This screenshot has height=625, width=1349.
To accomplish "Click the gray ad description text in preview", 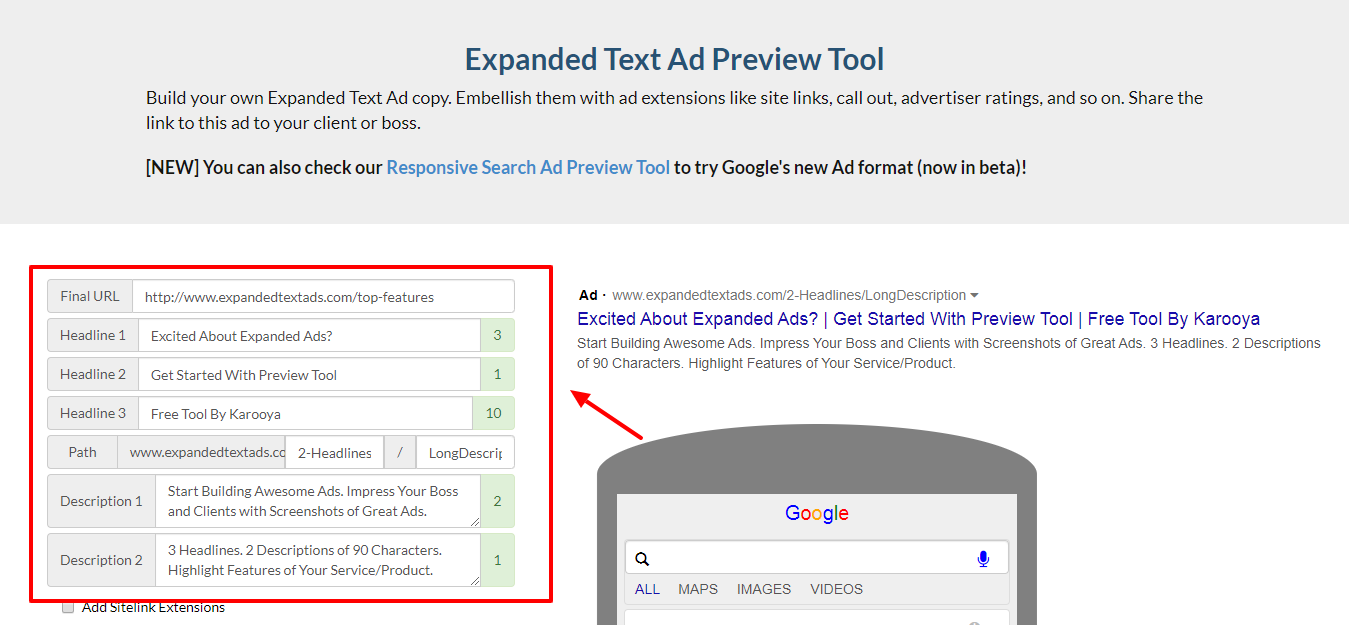I will 949,353.
